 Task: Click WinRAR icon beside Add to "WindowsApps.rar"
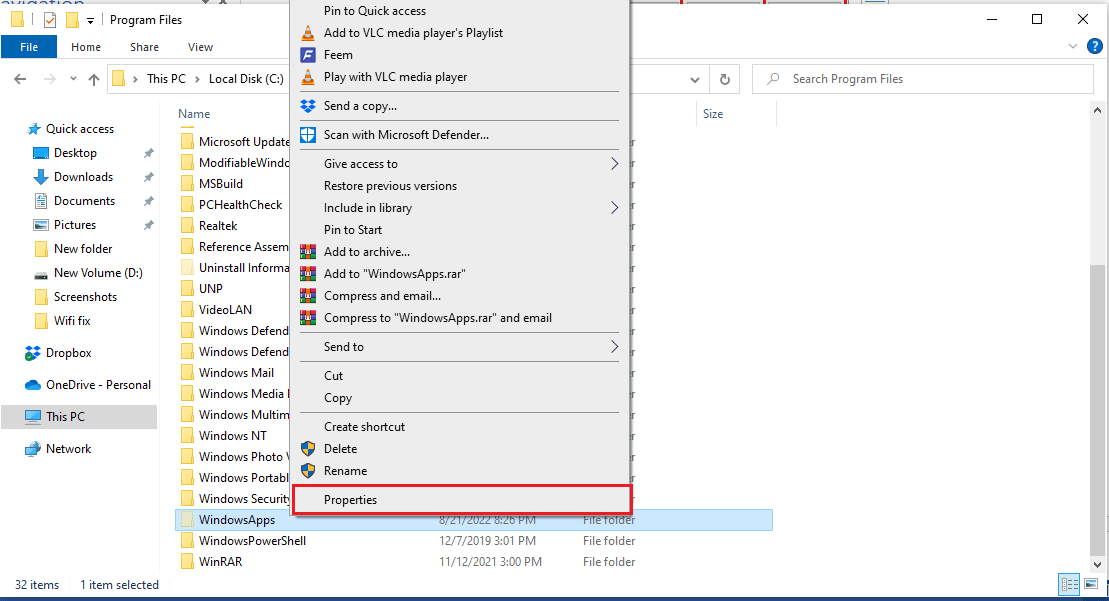[308, 274]
